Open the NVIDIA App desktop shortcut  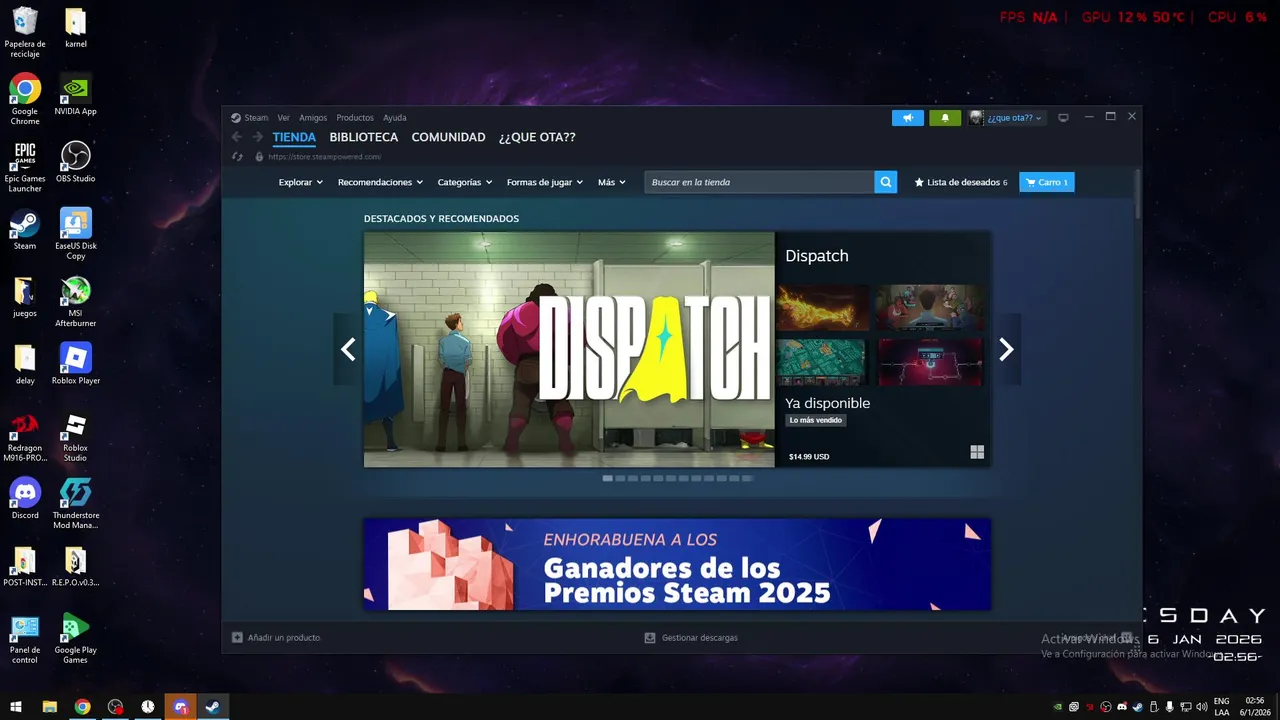(76, 94)
